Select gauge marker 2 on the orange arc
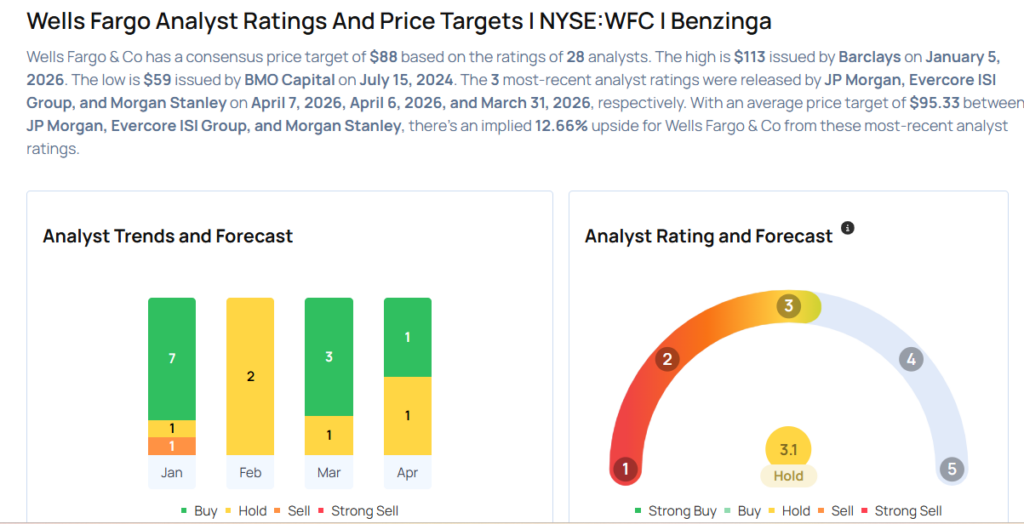Image resolution: width=1024 pixels, height=524 pixels. click(668, 360)
